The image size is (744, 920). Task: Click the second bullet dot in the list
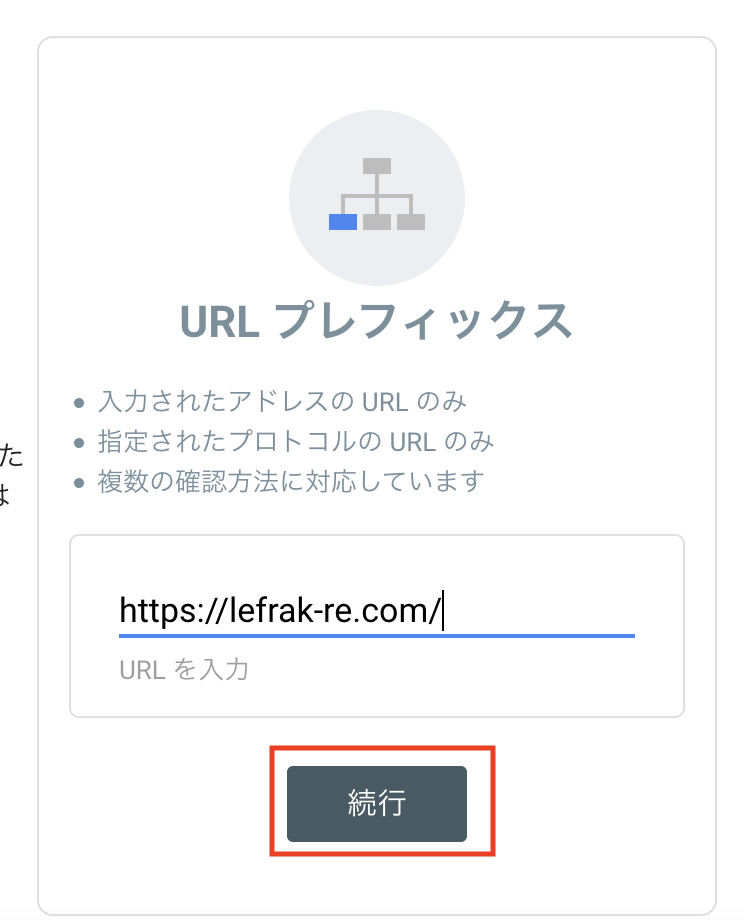point(79,443)
